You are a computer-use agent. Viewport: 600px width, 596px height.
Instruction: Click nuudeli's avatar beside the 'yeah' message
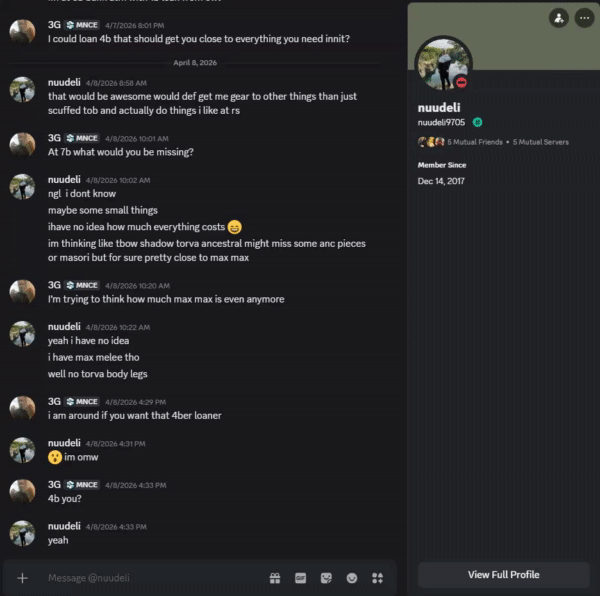[22, 533]
